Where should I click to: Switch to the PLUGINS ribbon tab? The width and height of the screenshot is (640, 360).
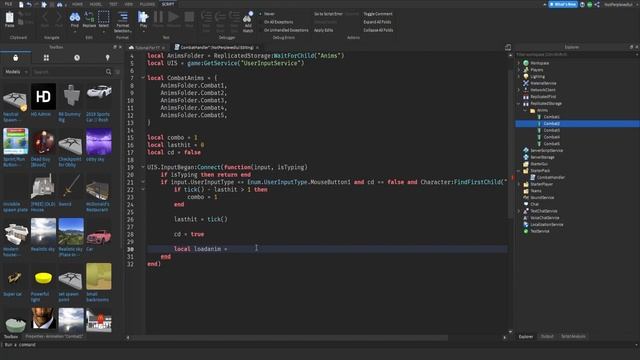(x=147, y=4)
